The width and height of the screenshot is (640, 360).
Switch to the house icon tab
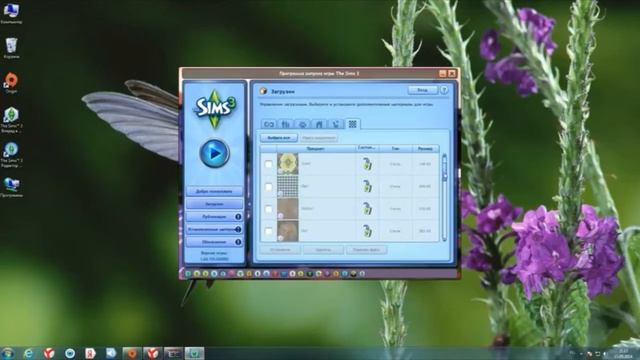(x=319, y=124)
